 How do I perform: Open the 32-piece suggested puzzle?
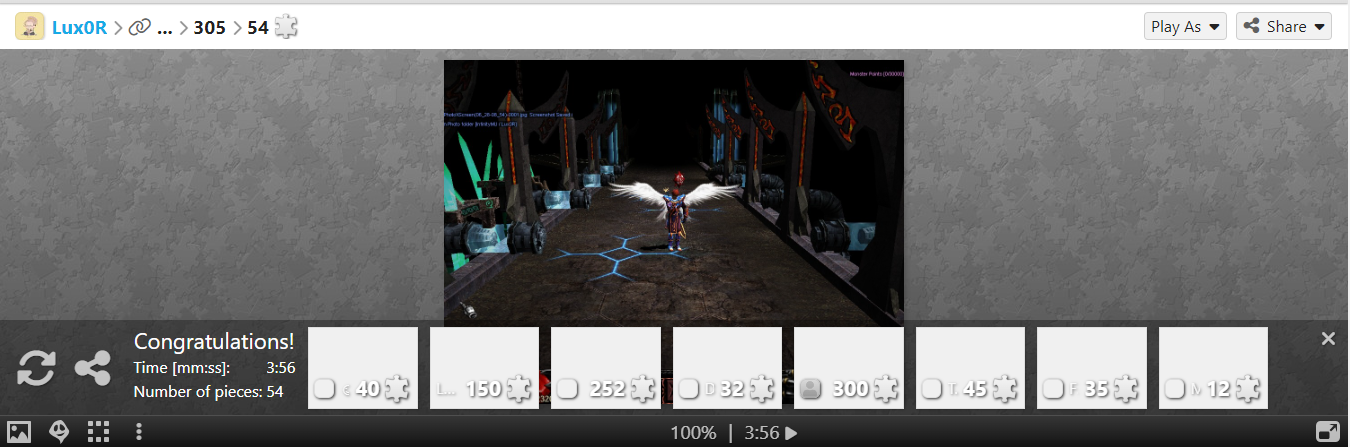pyautogui.click(x=727, y=368)
